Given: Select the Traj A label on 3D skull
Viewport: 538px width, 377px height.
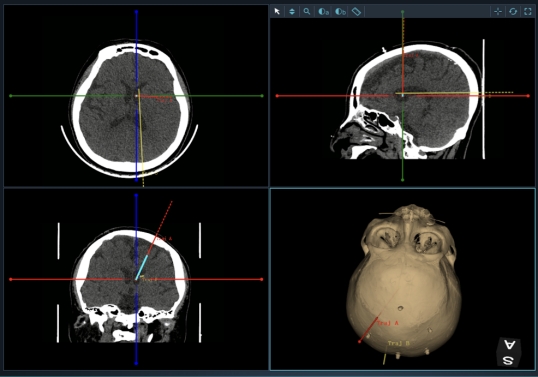Looking at the screenshot, I should coord(388,323).
